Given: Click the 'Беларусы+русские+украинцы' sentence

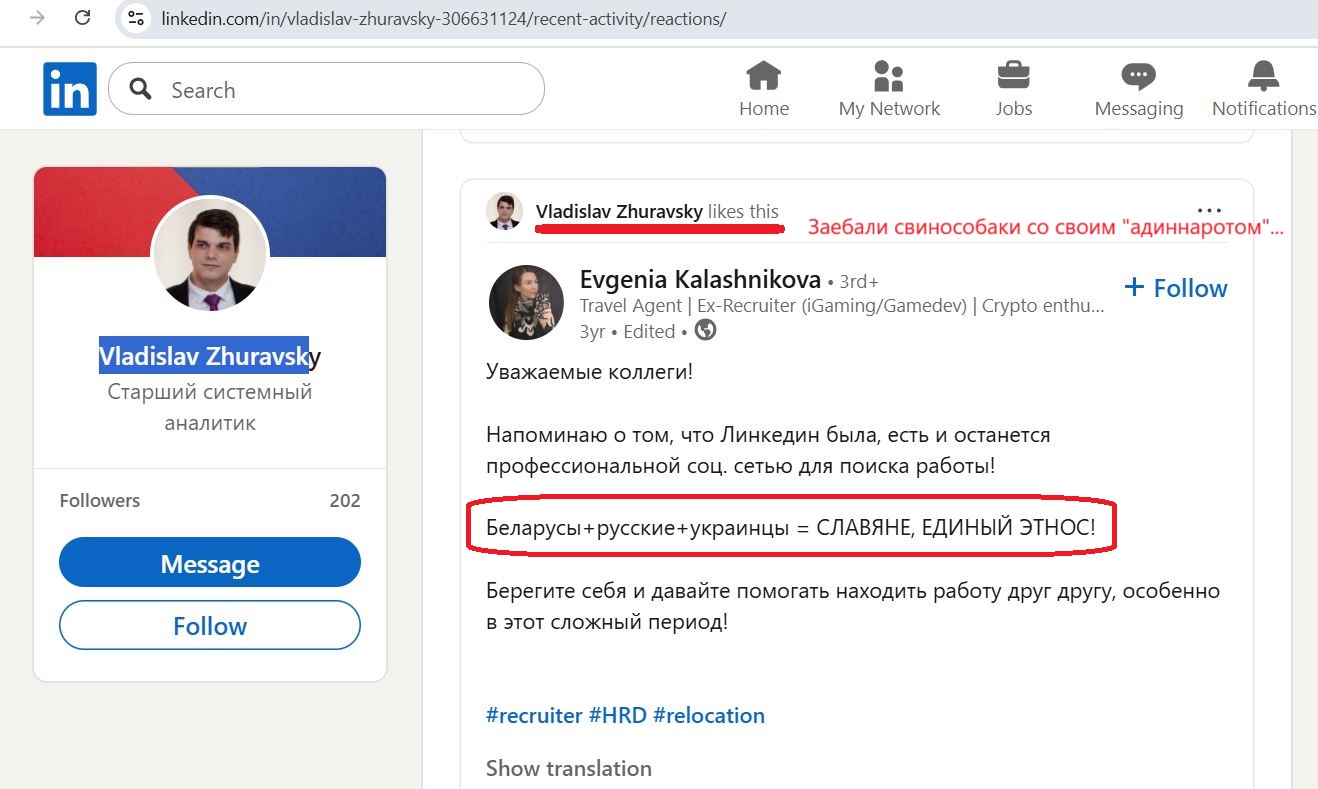Looking at the screenshot, I should coord(791,527).
